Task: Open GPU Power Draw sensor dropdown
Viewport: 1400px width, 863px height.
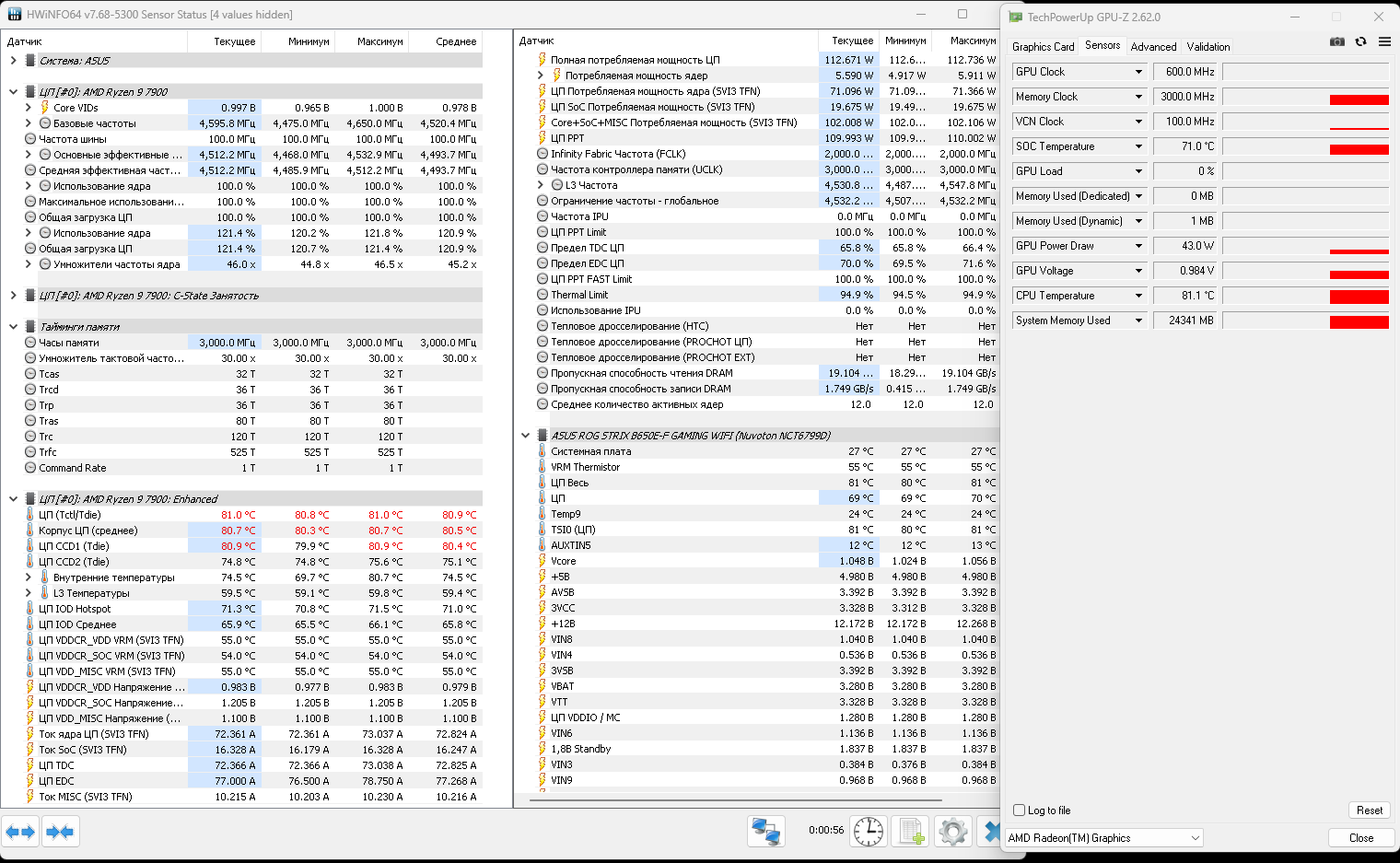Action: coord(1138,246)
